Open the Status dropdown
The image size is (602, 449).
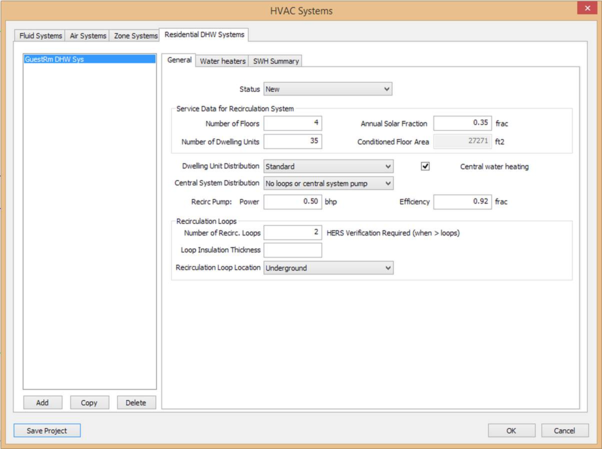[x=328, y=89]
